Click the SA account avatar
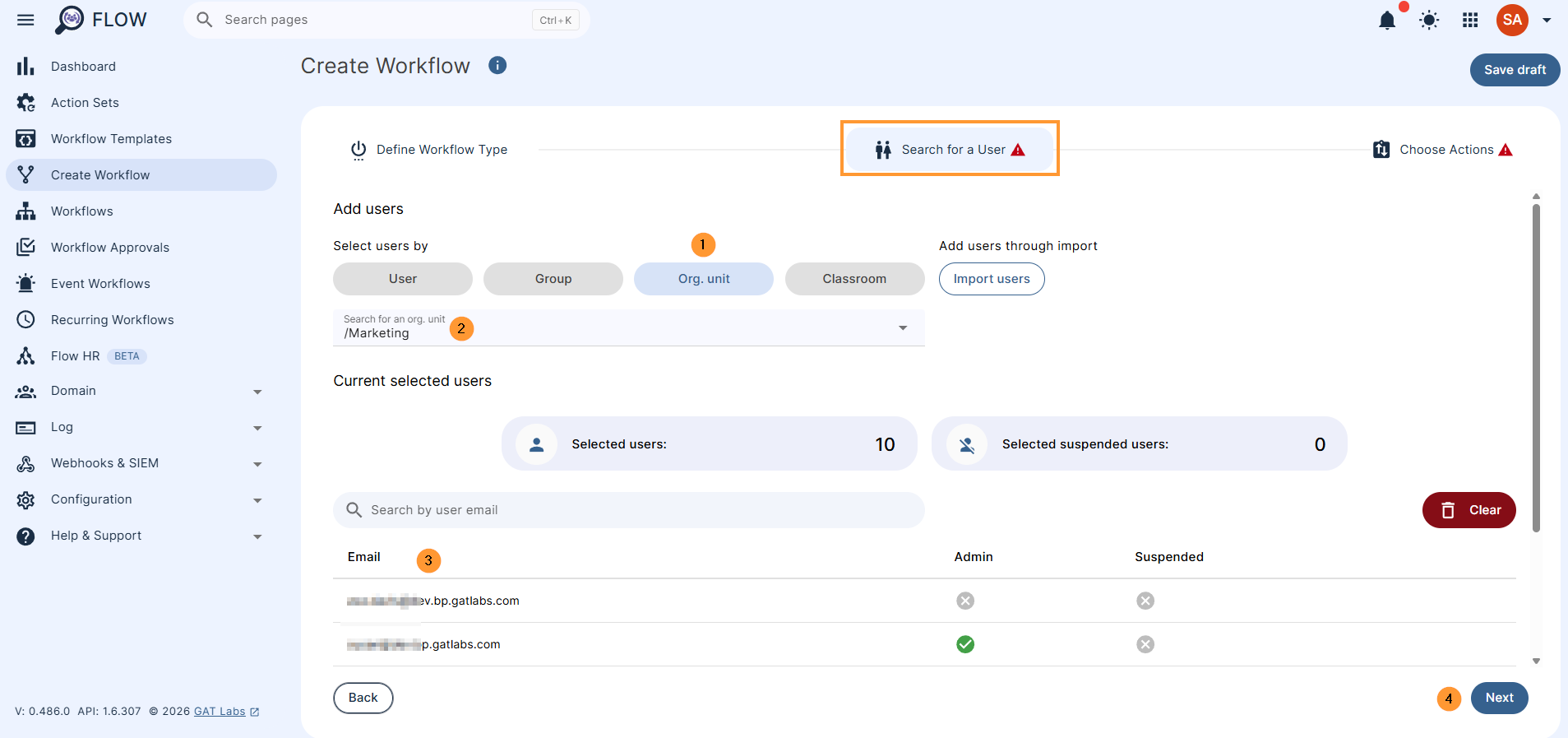This screenshot has height=738, width=1568. [1512, 20]
